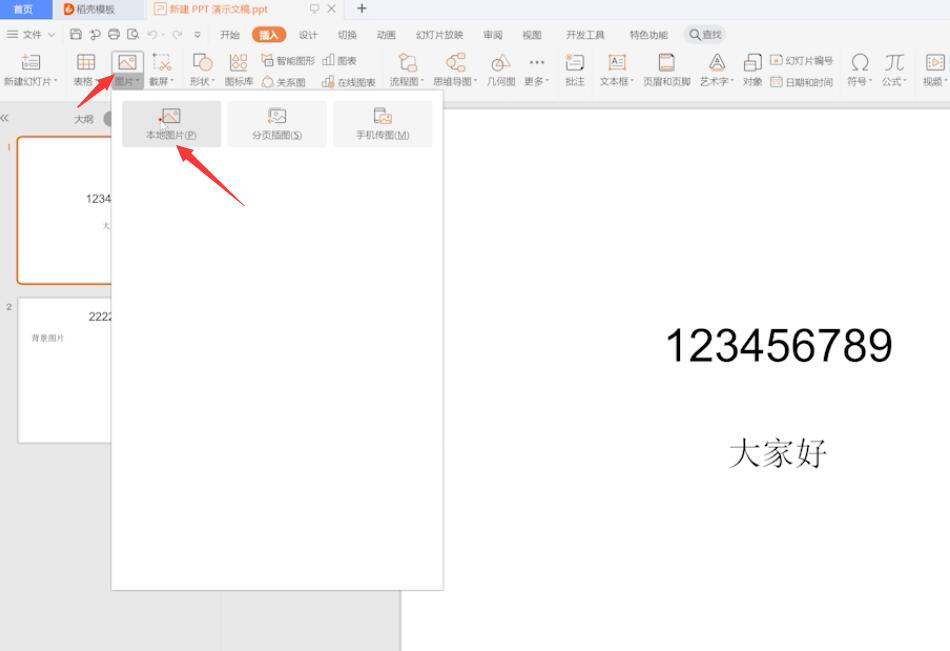Screen dimensions: 950x651
Task: Insert slide number (幻灯片编号)
Action: click(802, 61)
